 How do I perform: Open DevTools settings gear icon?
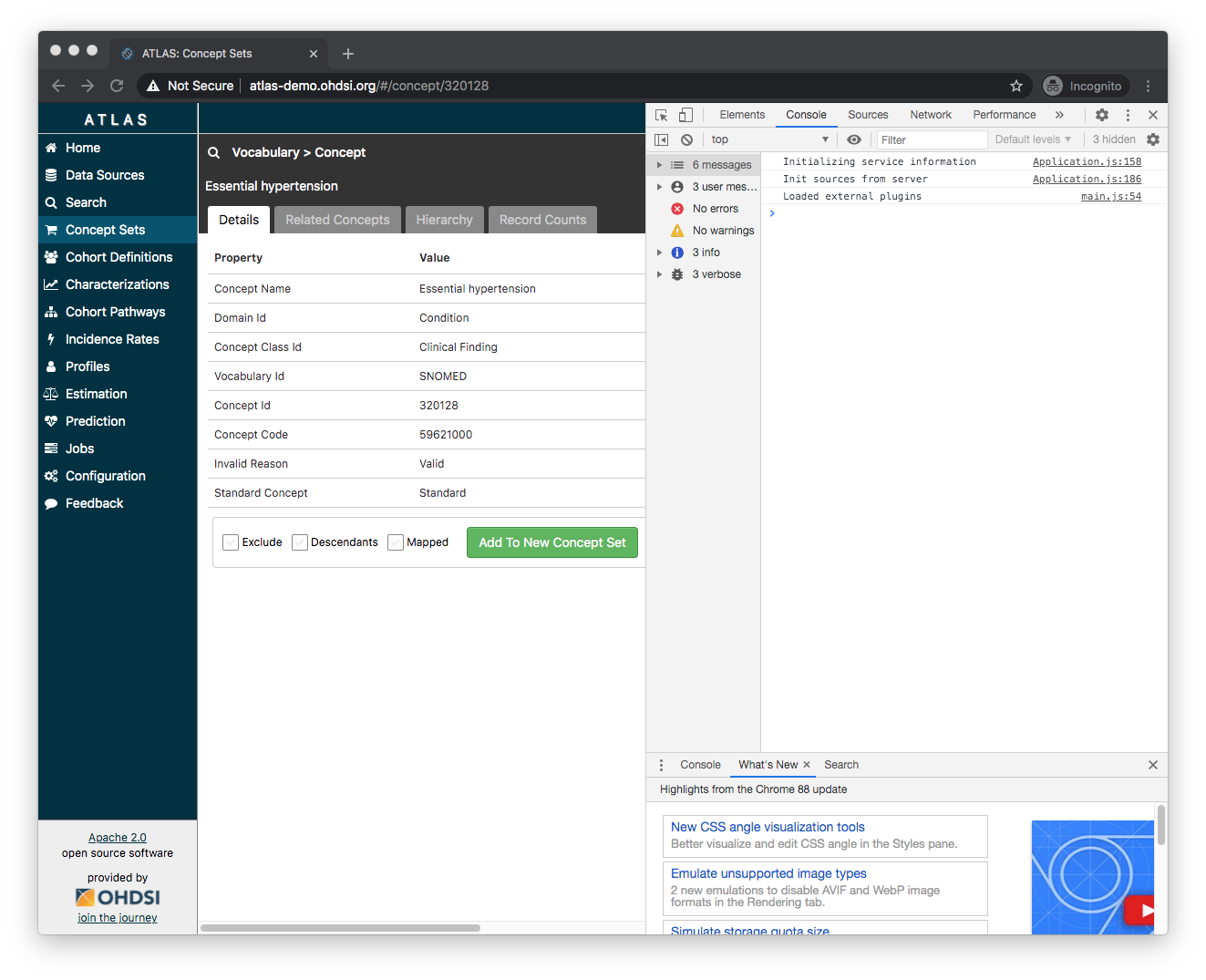[1102, 115]
